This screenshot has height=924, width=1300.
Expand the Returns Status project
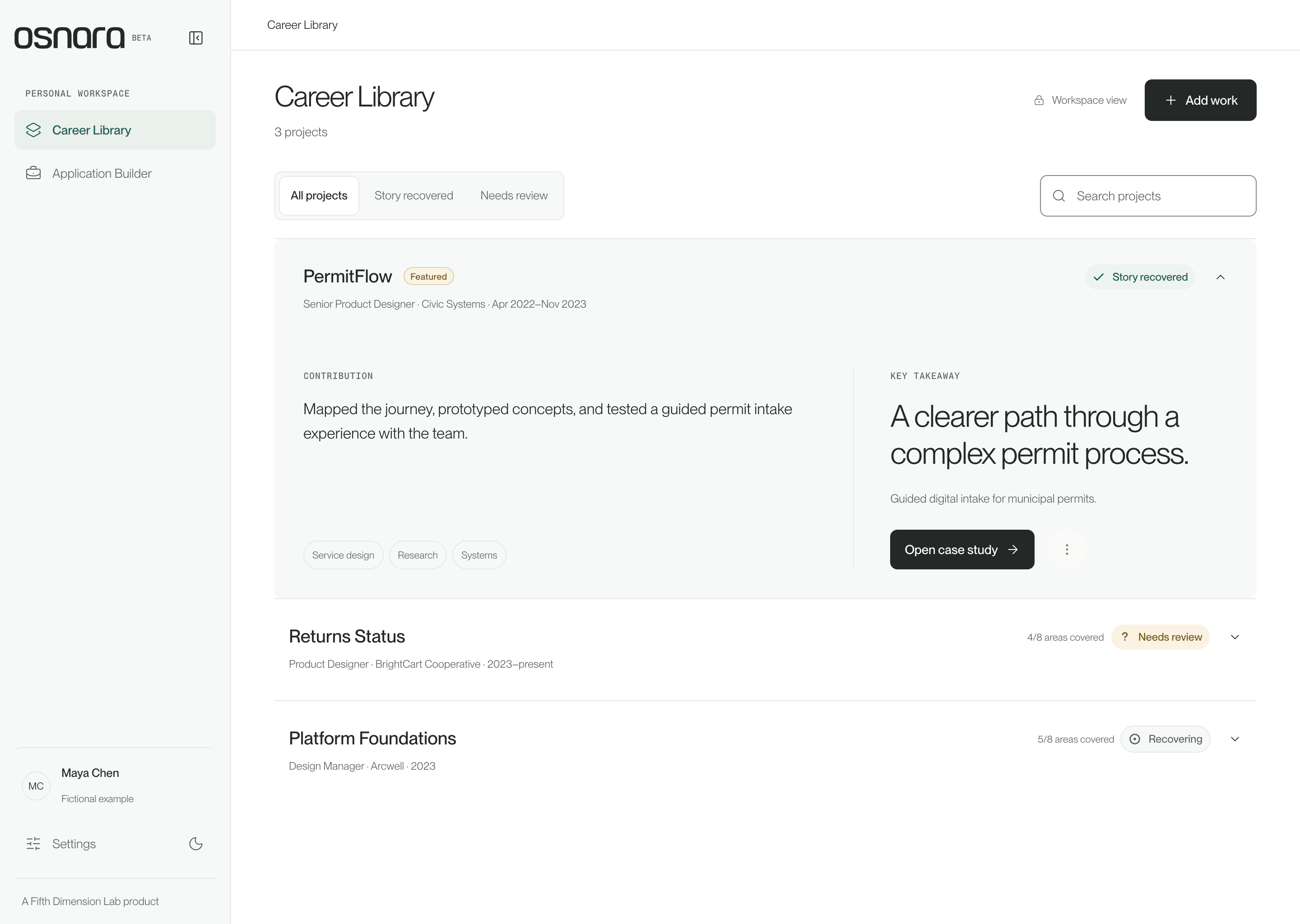pyautogui.click(x=1235, y=637)
